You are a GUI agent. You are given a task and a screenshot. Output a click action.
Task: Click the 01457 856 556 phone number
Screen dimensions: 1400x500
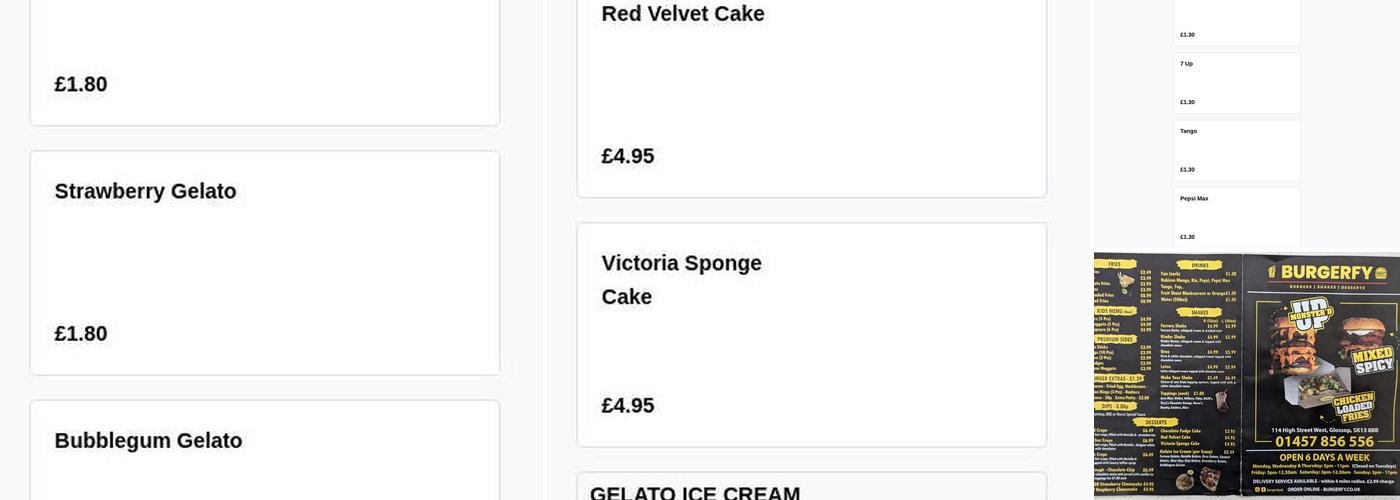(x=1324, y=441)
